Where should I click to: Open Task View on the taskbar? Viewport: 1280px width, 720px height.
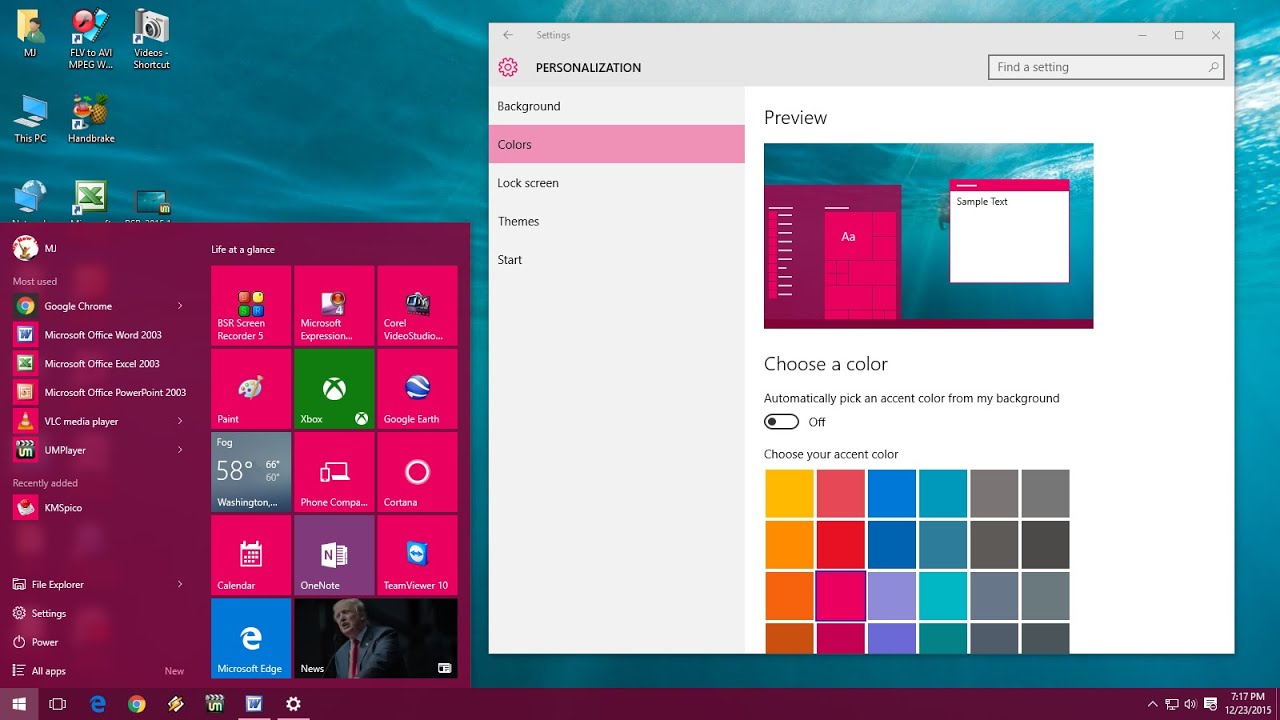click(57, 704)
